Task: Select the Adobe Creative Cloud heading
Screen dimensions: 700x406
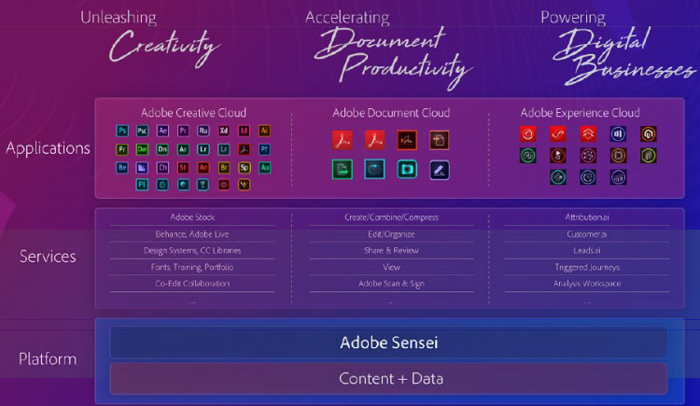Action: [194, 113]
